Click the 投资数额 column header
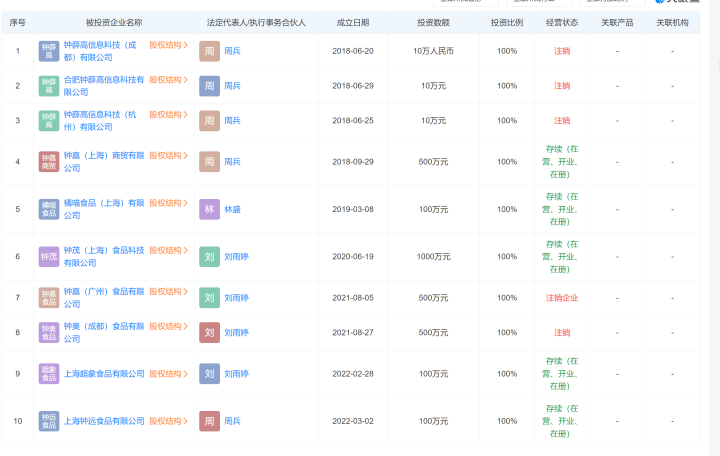 pos(433,23)
